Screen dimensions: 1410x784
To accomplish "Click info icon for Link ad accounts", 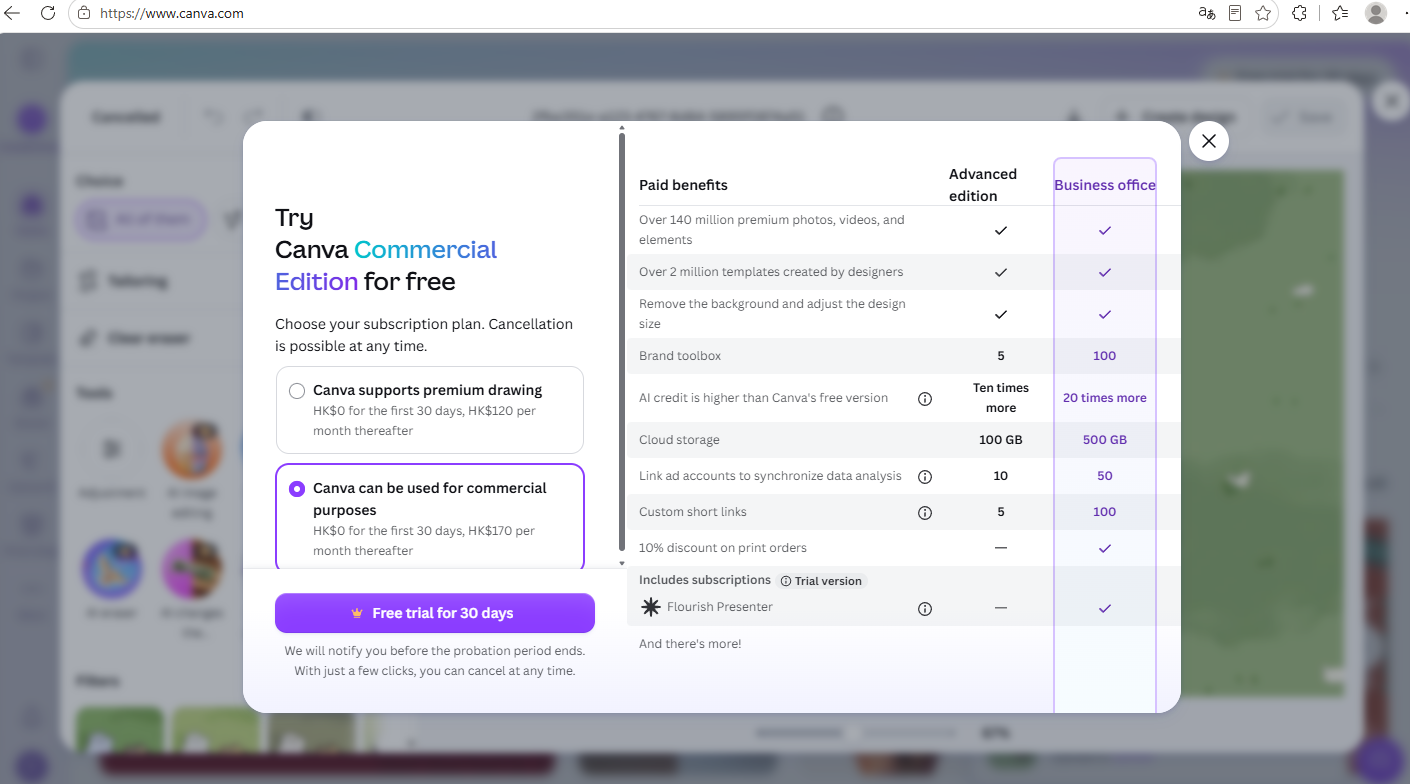I will click(x=925, y=477).
